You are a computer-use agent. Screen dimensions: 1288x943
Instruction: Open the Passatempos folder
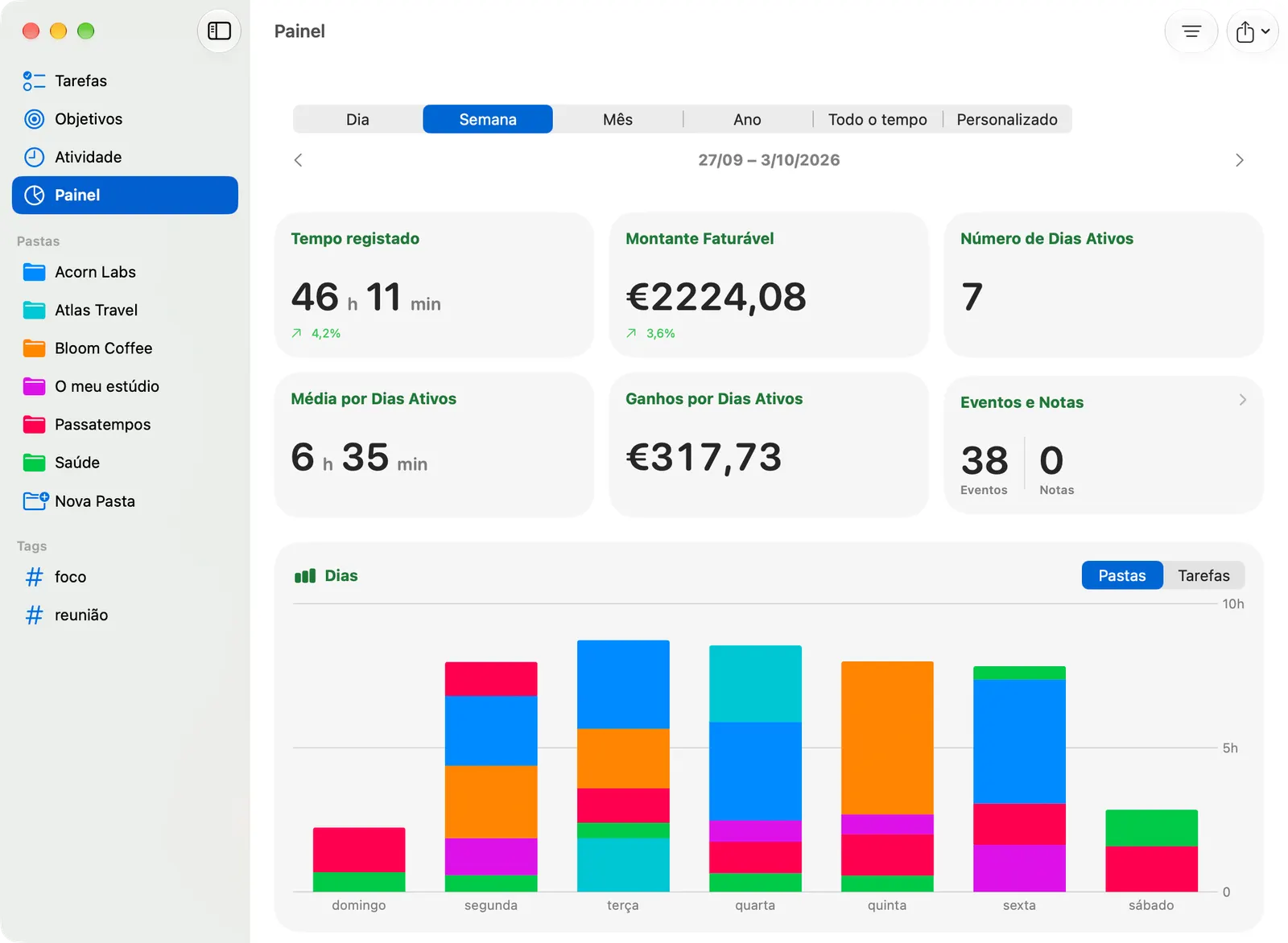pyautogui.click(x=125, y=424)
